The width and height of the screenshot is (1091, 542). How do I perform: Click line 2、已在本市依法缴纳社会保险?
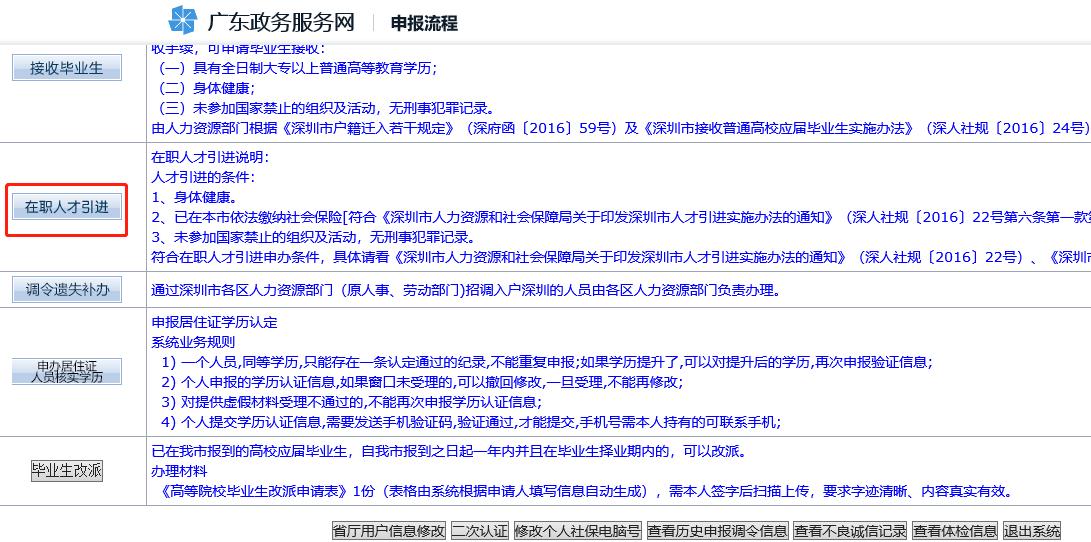click(x=621, y=217)
